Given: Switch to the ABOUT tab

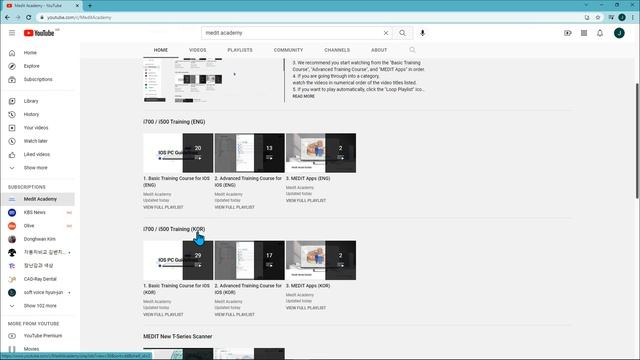Looking at the screenshot, I should (x=379, y=50).
